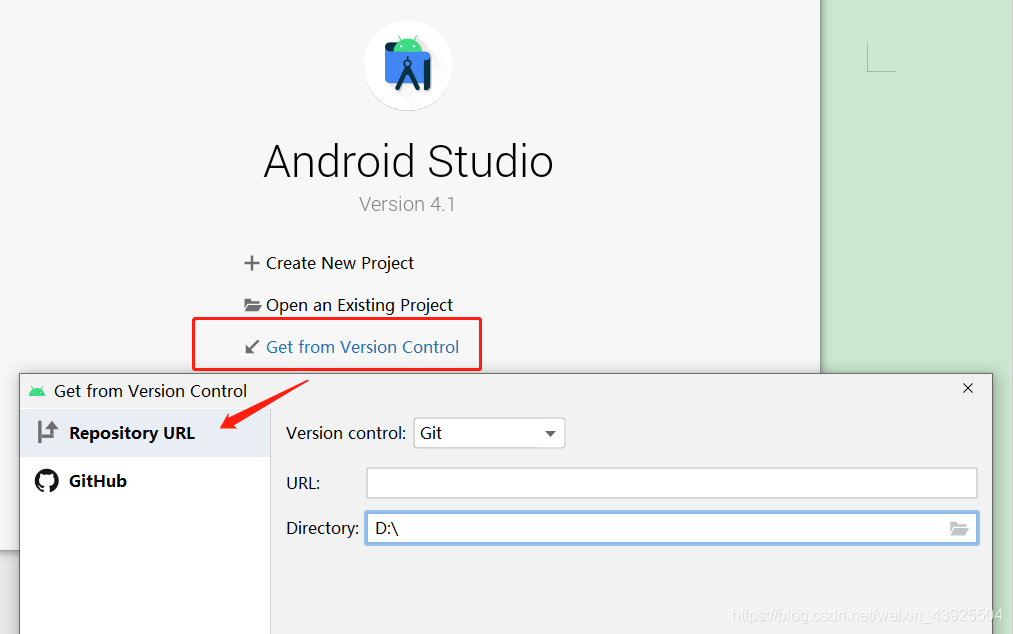
Task: Click the Android Studio title text
Action: click(x=408, y=162)
